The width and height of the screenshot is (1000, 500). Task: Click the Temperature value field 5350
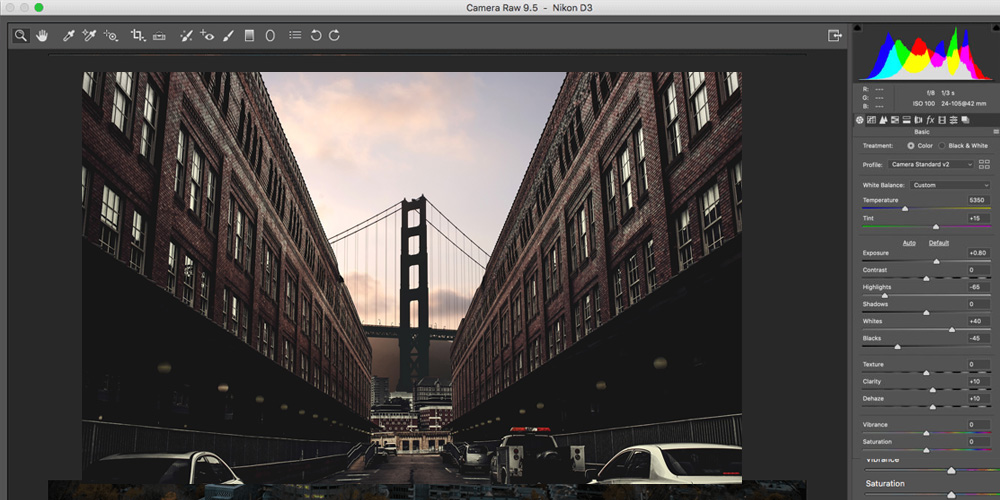point(978,200)
